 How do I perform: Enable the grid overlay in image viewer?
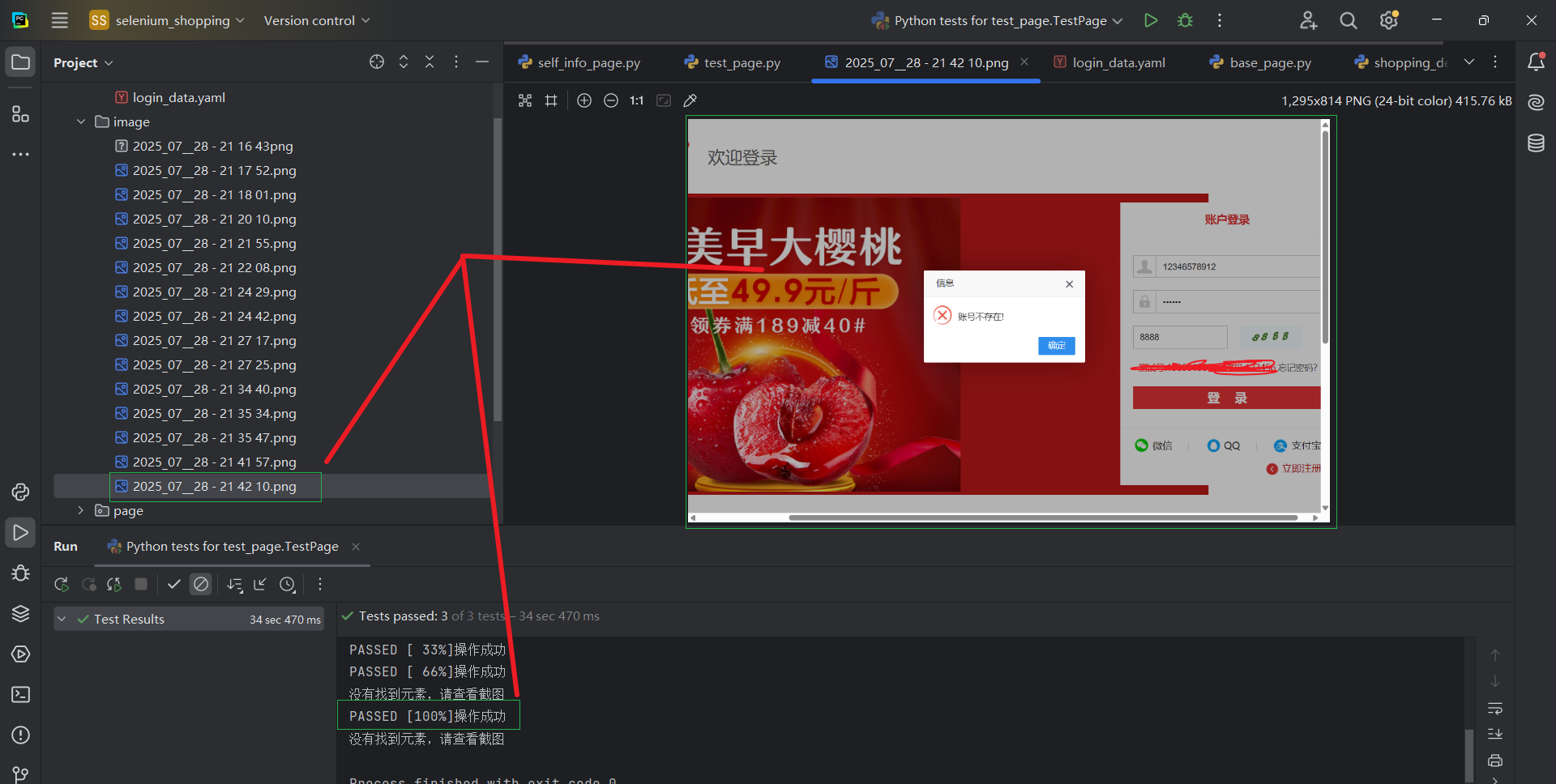coord(551,100)
